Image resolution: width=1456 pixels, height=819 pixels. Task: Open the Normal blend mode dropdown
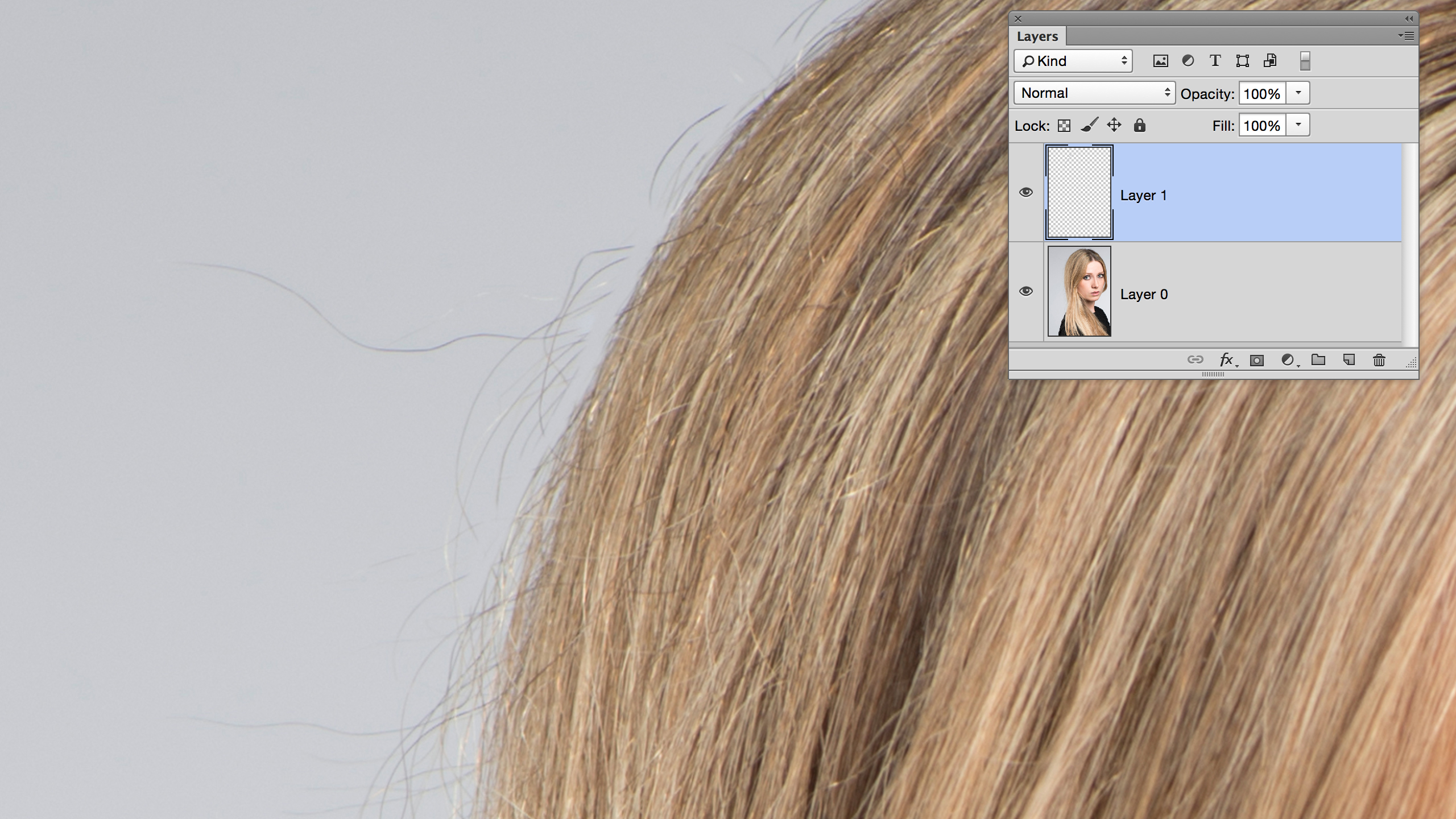pyautogui.click(x=1094, y=93)
